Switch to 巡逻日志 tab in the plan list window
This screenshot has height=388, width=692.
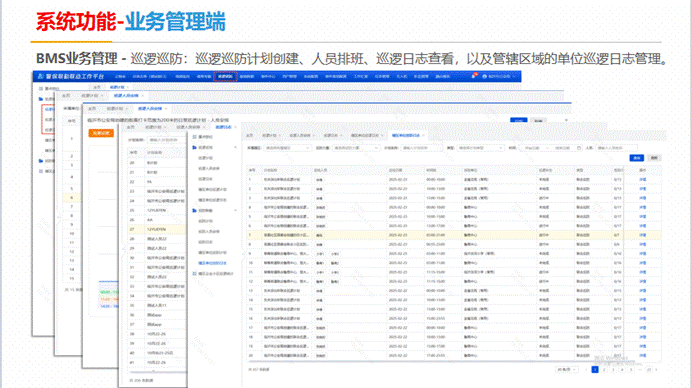pos(223,127)
